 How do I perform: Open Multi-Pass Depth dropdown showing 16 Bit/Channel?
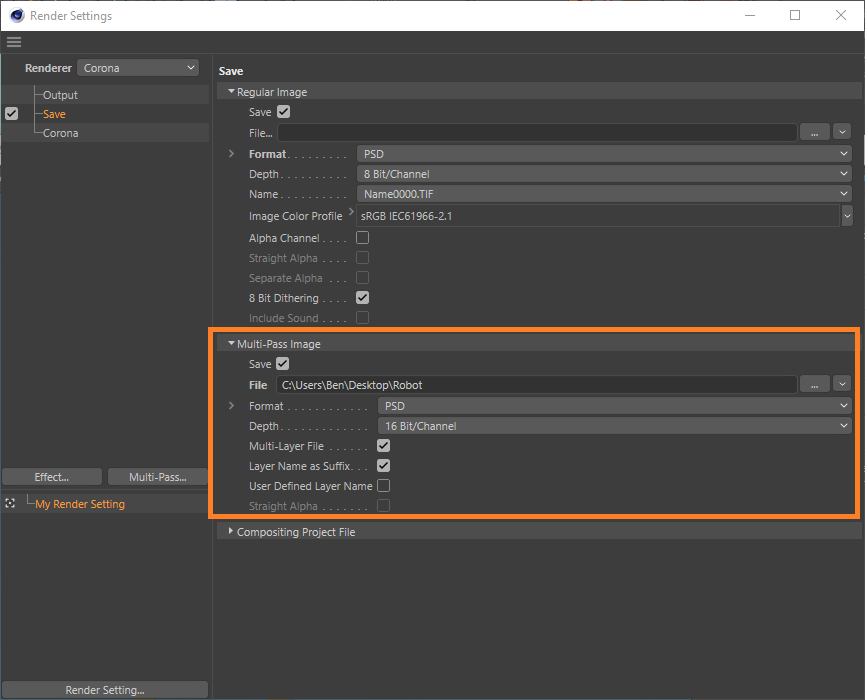[614, 426]
